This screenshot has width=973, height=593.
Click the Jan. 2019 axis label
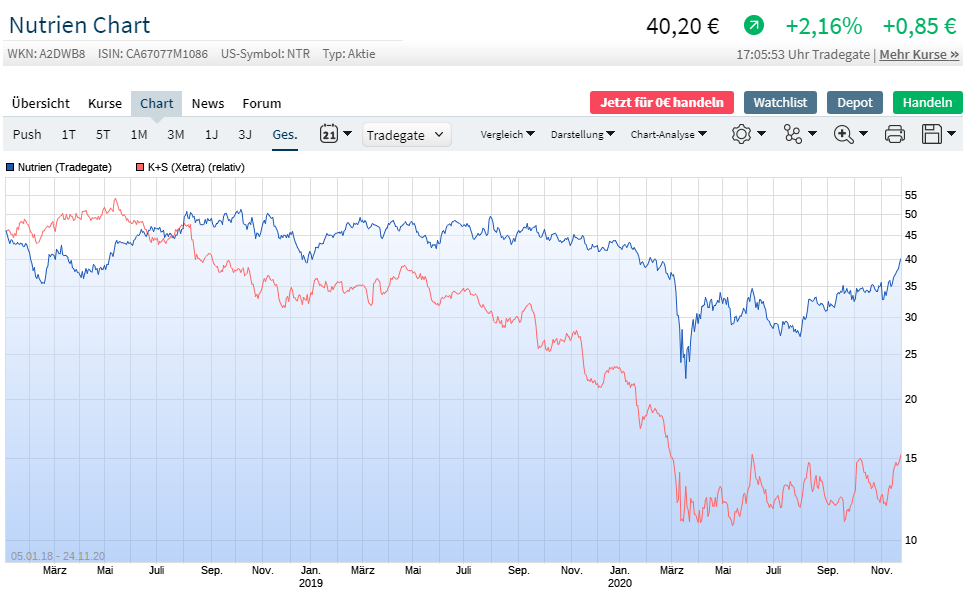[x=310, y=576]
